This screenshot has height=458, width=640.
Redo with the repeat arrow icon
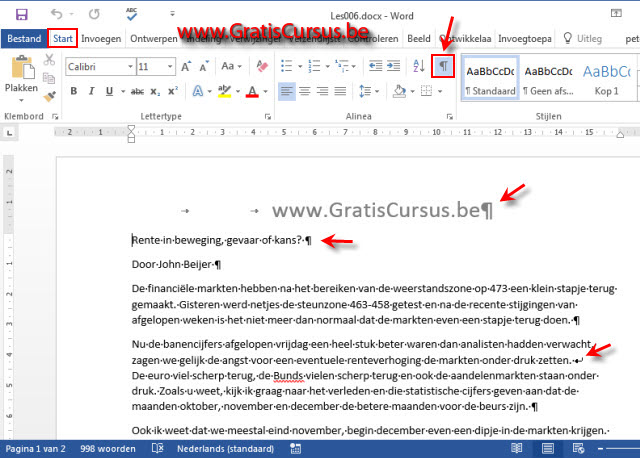click(x=94, y=14)
